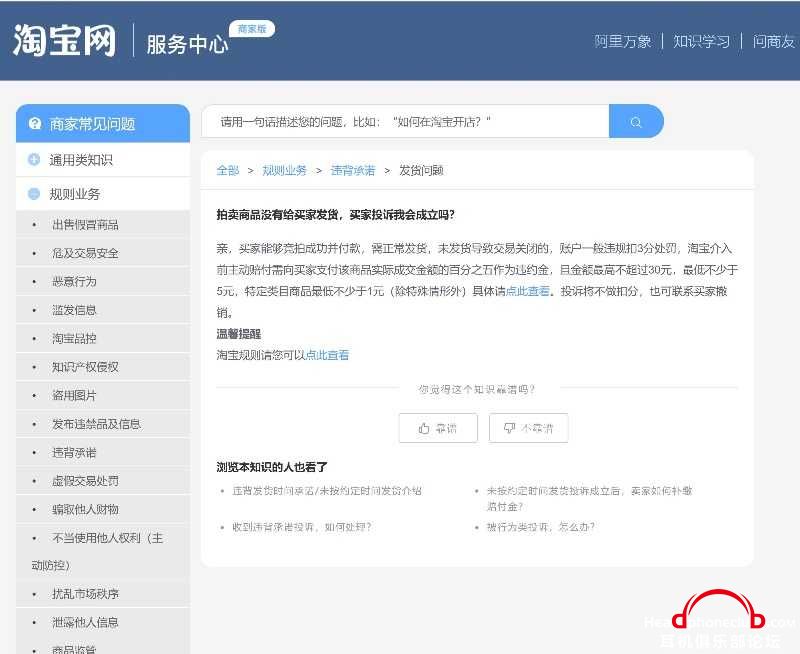Open 知识学习 in the top navigation
Image resolution: width=800 pixels, height=654 pixels.
click(x=701, y=41)
